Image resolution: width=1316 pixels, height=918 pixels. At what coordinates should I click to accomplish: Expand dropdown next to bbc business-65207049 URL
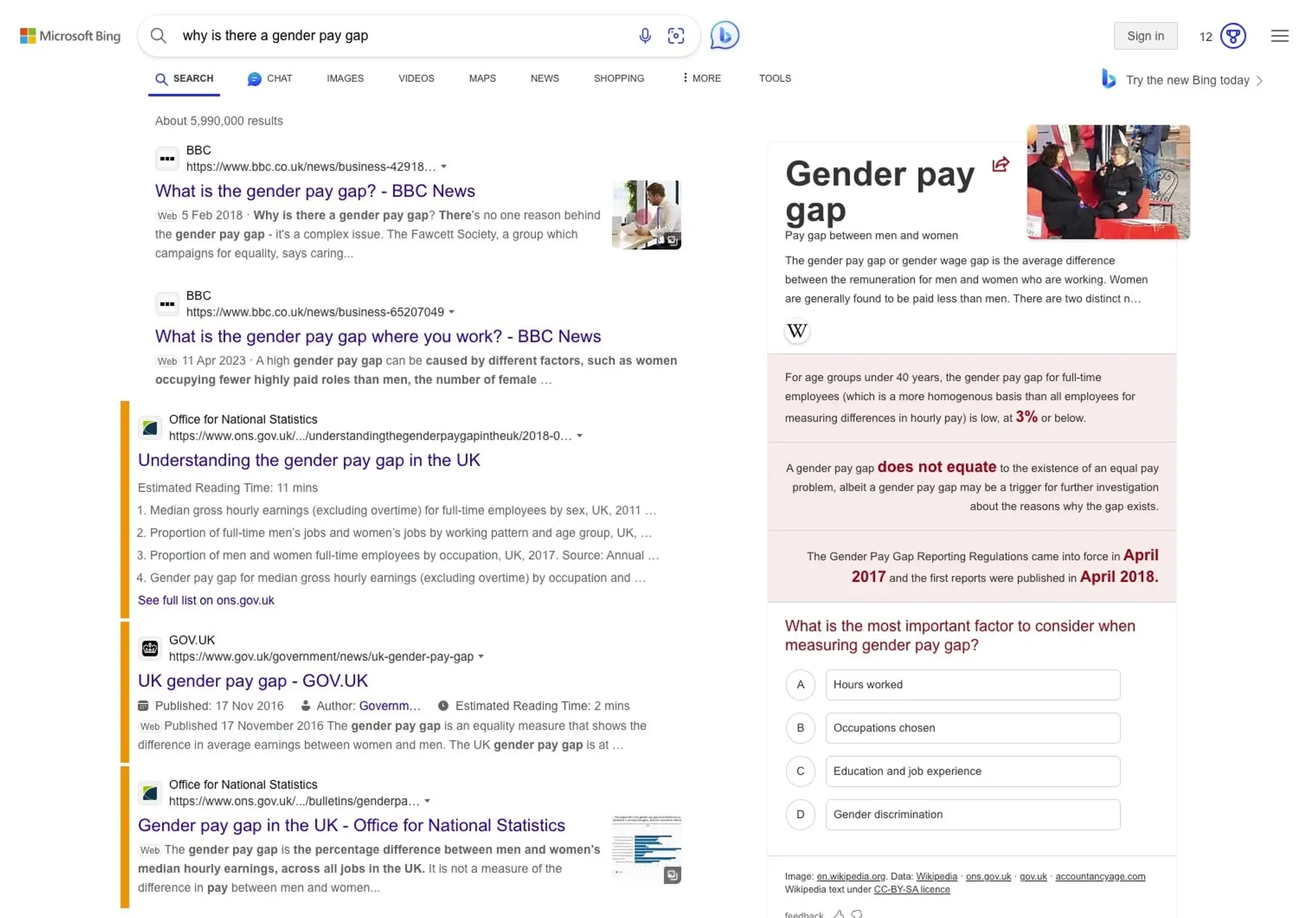pos(451,312)
